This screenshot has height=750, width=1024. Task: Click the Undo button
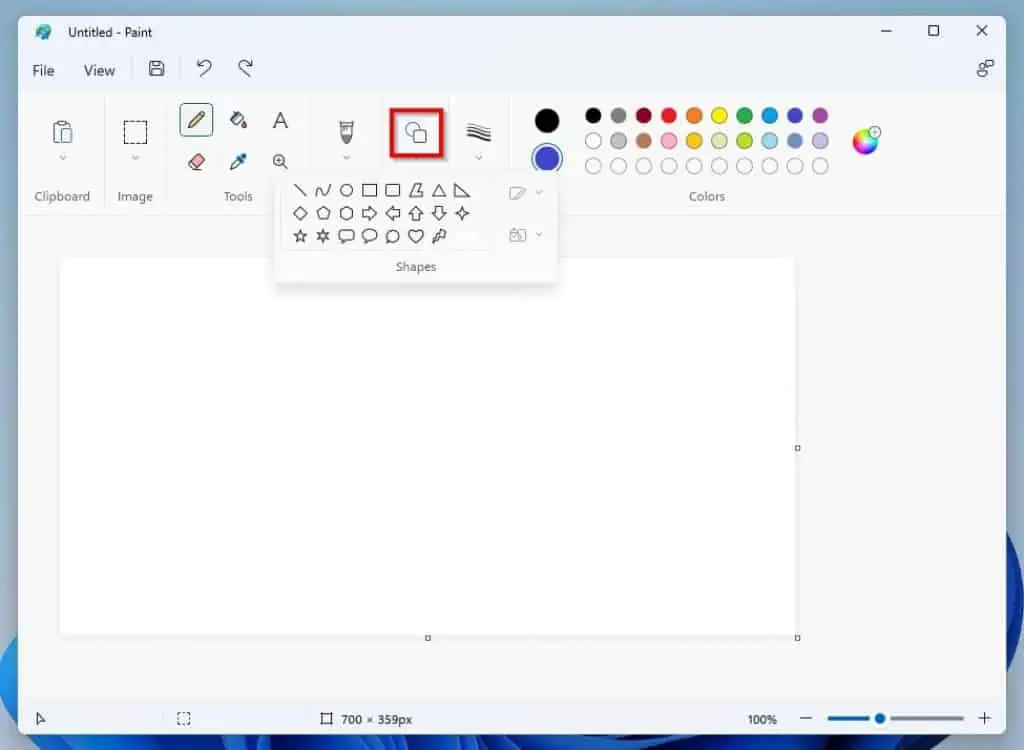pyautogui.click(x=204, y=68)
